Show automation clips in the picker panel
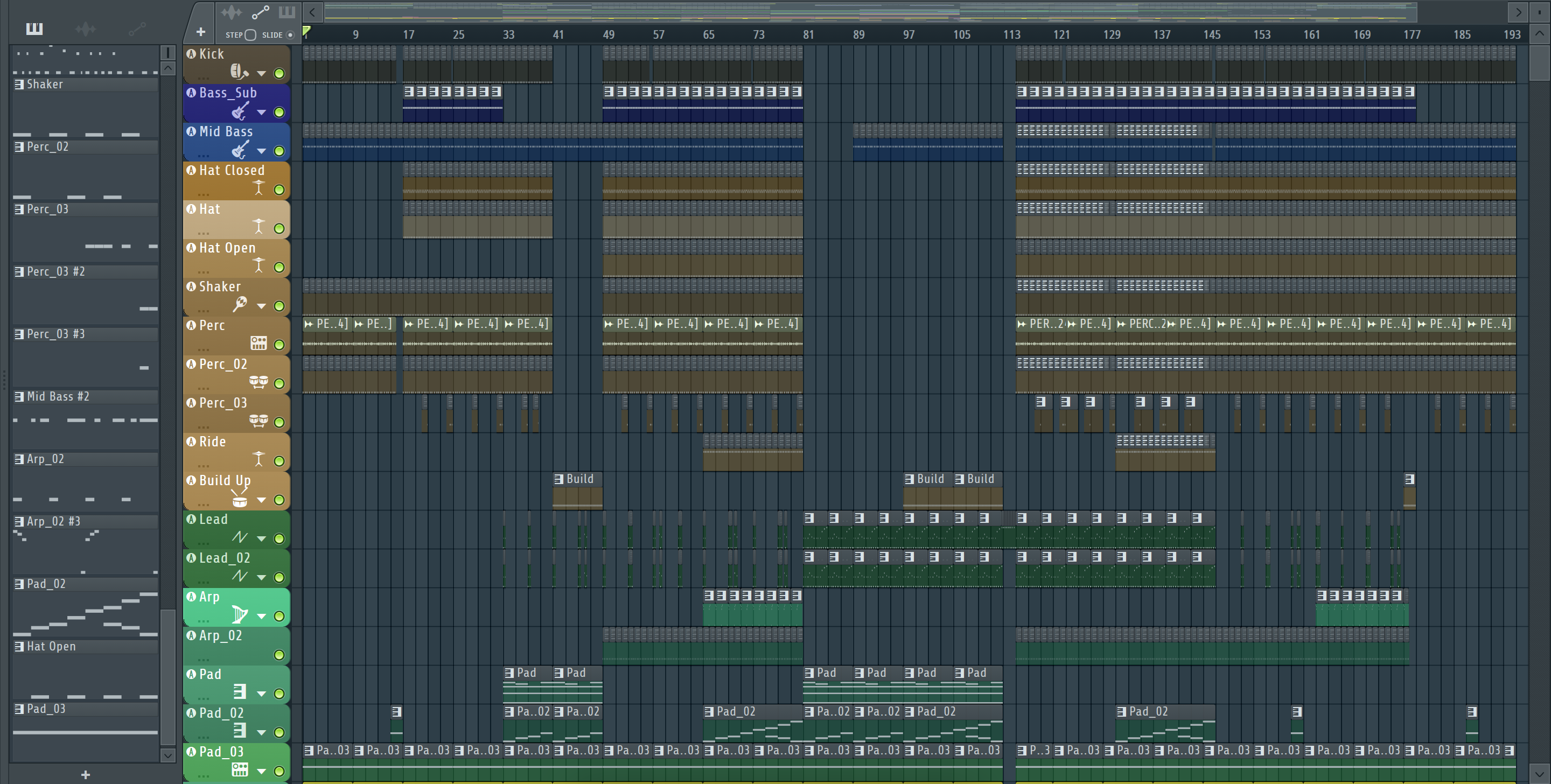 point(137,29)
